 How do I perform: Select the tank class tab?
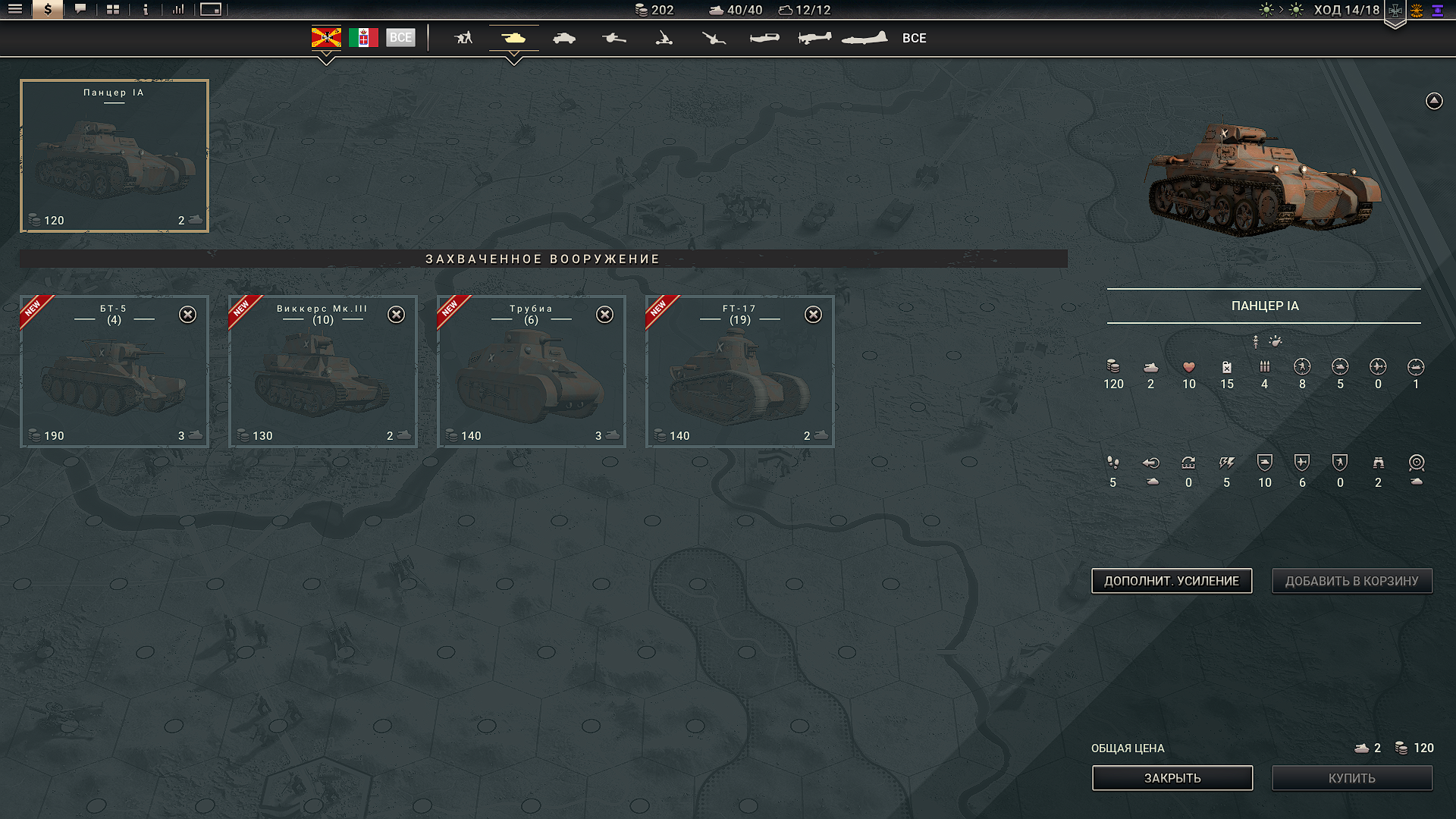pos(513,37)
